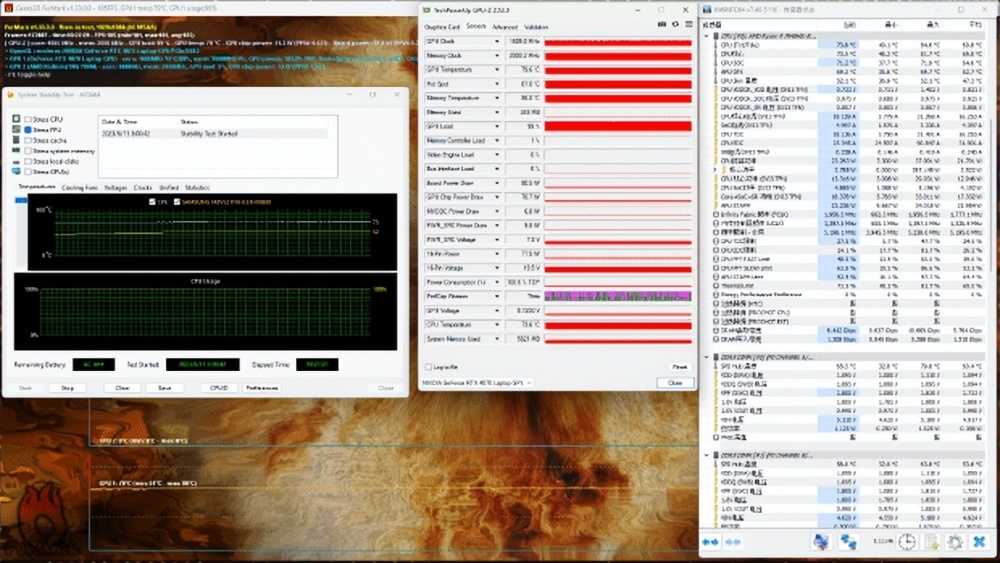
Task: Enable Stress cache checkbox
Action: [28, 140]
